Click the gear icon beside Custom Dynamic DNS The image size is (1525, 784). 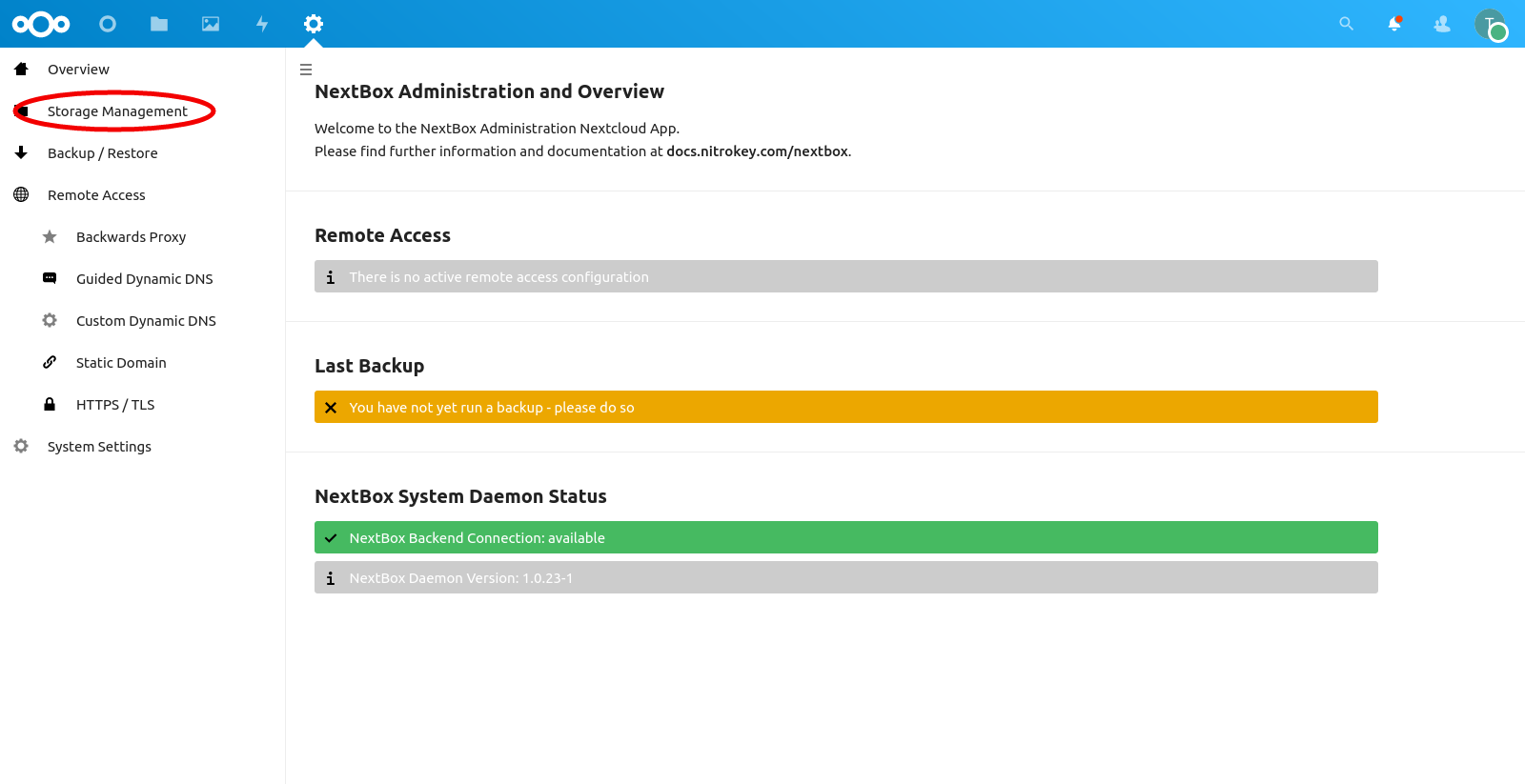[x=50, y=320]
